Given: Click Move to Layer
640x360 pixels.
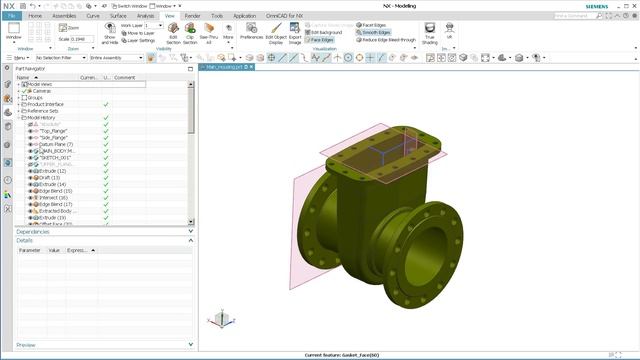Looking at the screenshot, I should [x=138, y=33].
